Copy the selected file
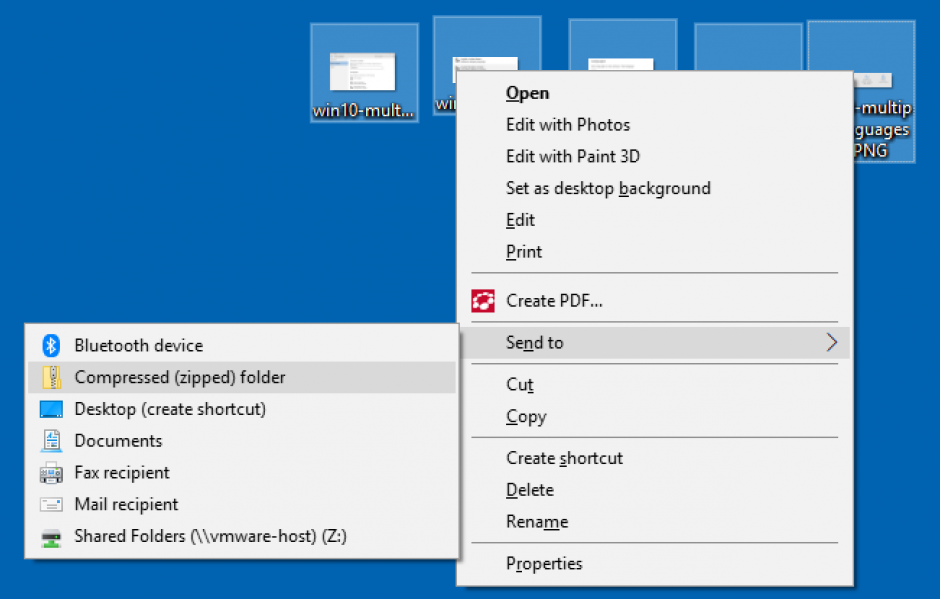 [x=526, y=416]
